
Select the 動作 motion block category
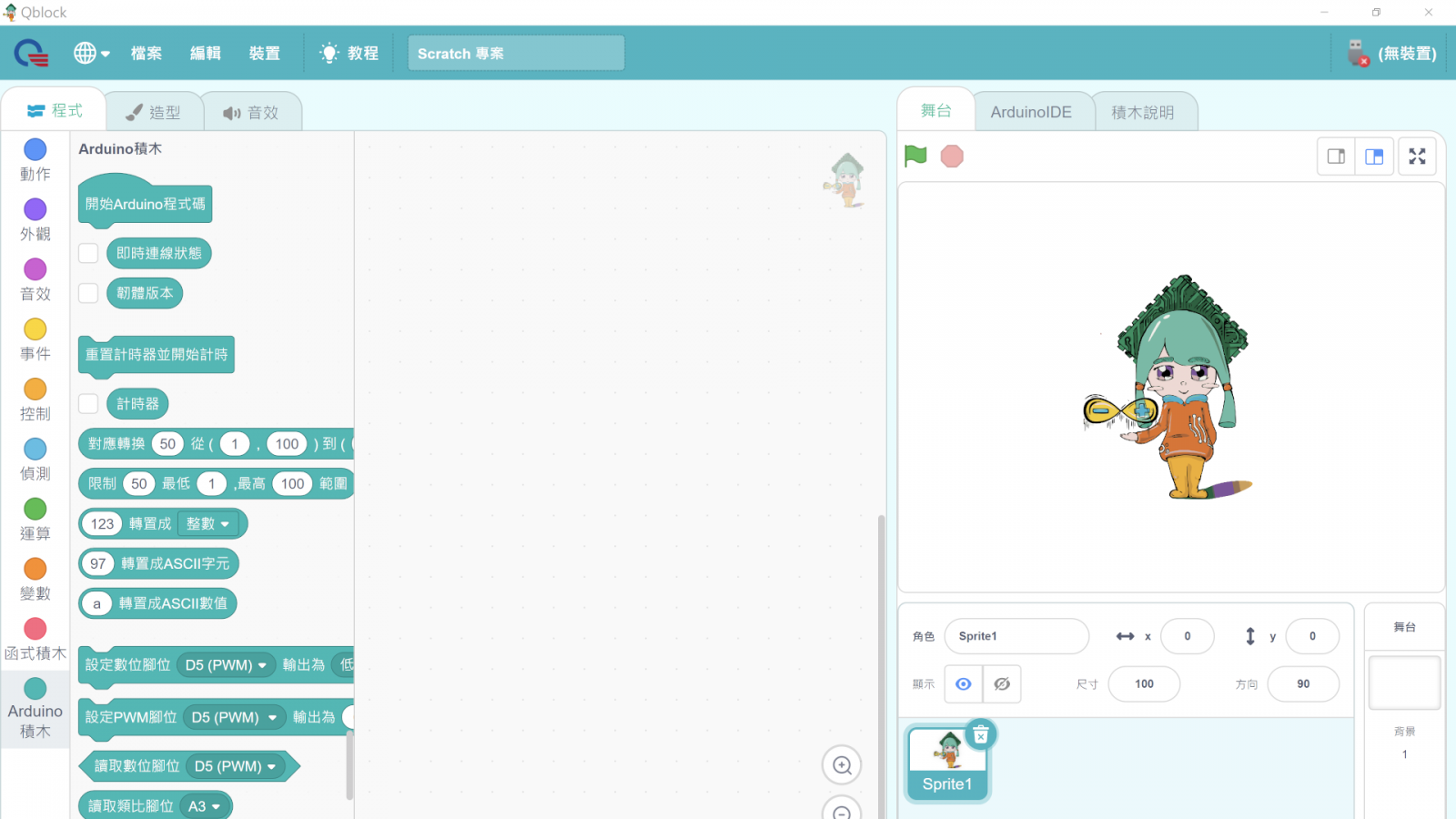coord(35,160)
